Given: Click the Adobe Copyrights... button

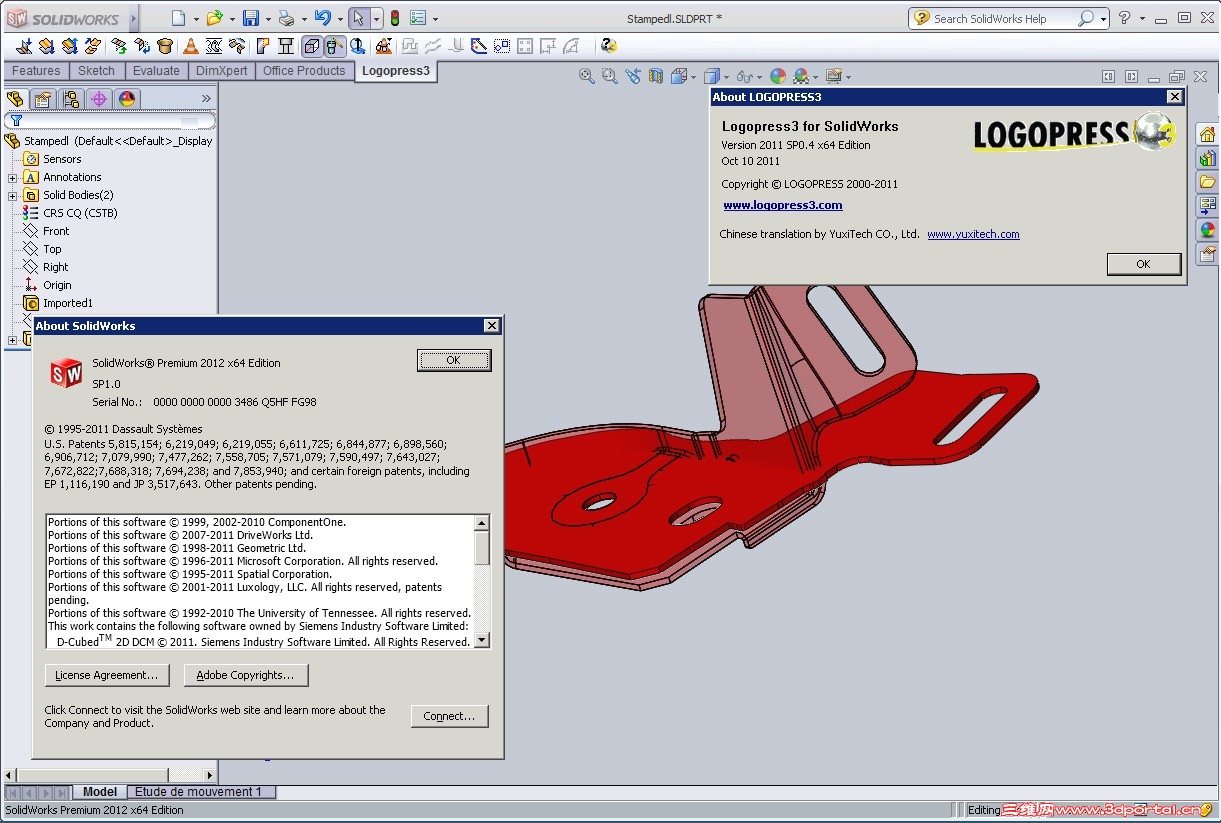Looking at the screenshot, I should [245, 675].
